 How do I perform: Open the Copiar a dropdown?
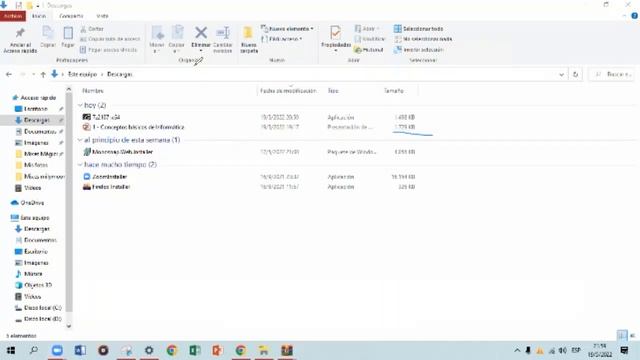pyautogui.click(x=177, y=48)
